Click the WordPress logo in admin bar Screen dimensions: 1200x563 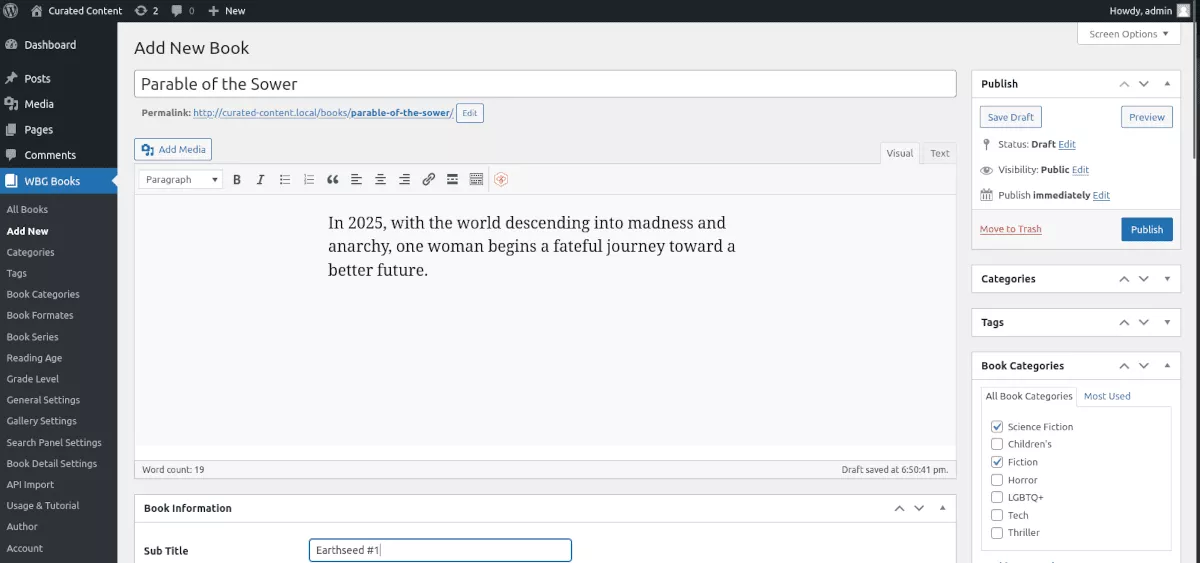click(x=10, y=10)
